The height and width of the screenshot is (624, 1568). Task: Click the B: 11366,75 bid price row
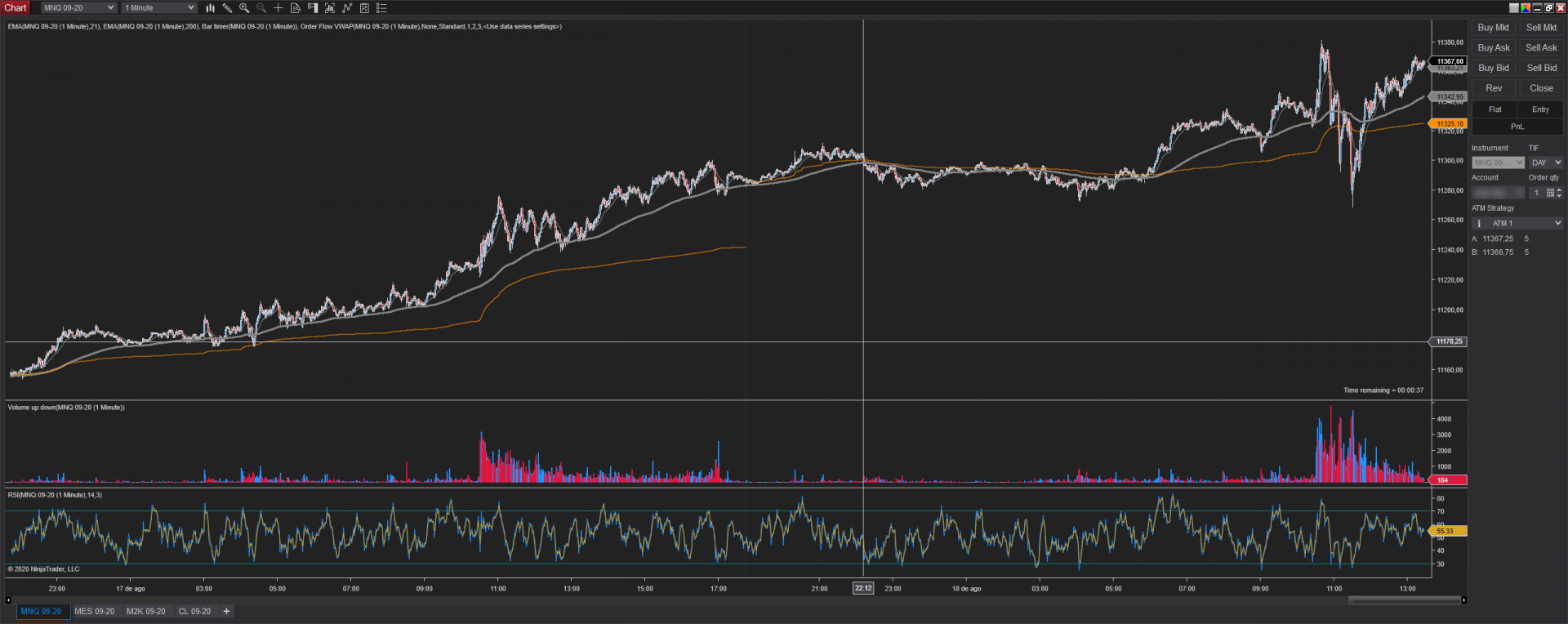pos(1500,252)
